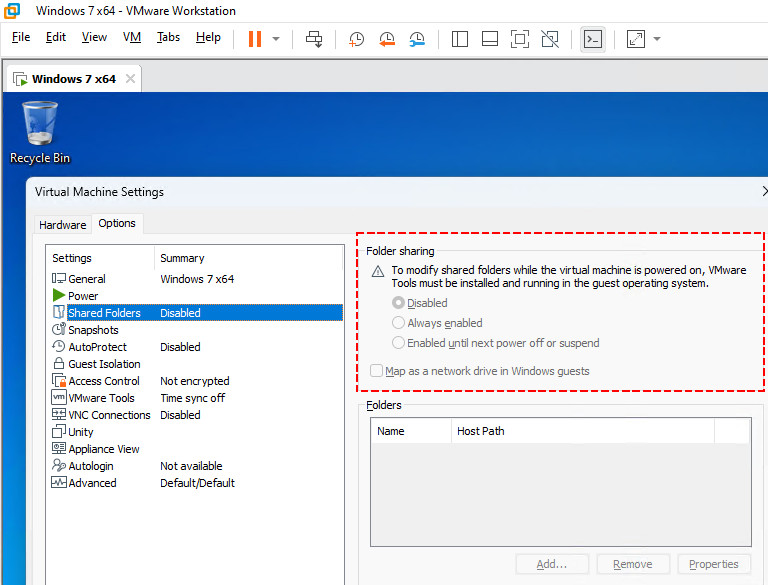
Task: Toggle the library sidebar view
Action: point(459,39)
